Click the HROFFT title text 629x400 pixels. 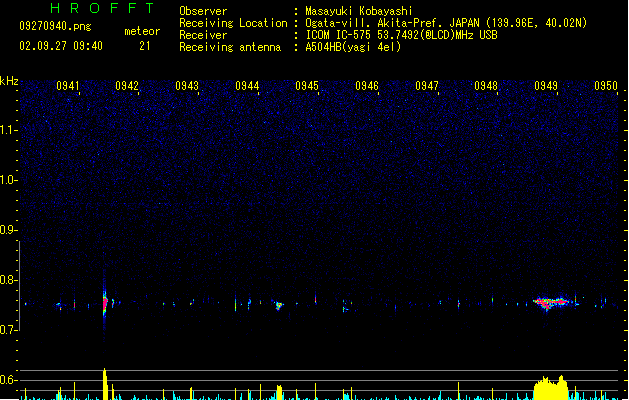coord(102,8)
